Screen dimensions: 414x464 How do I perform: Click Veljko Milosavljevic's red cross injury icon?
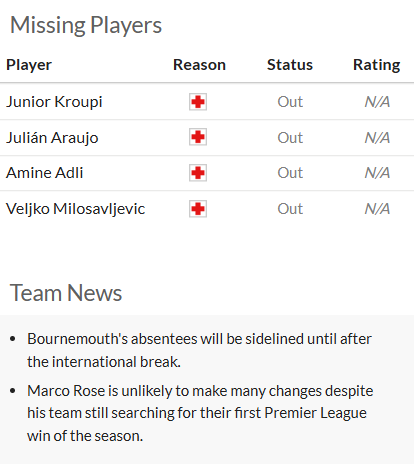pos(198,209)
